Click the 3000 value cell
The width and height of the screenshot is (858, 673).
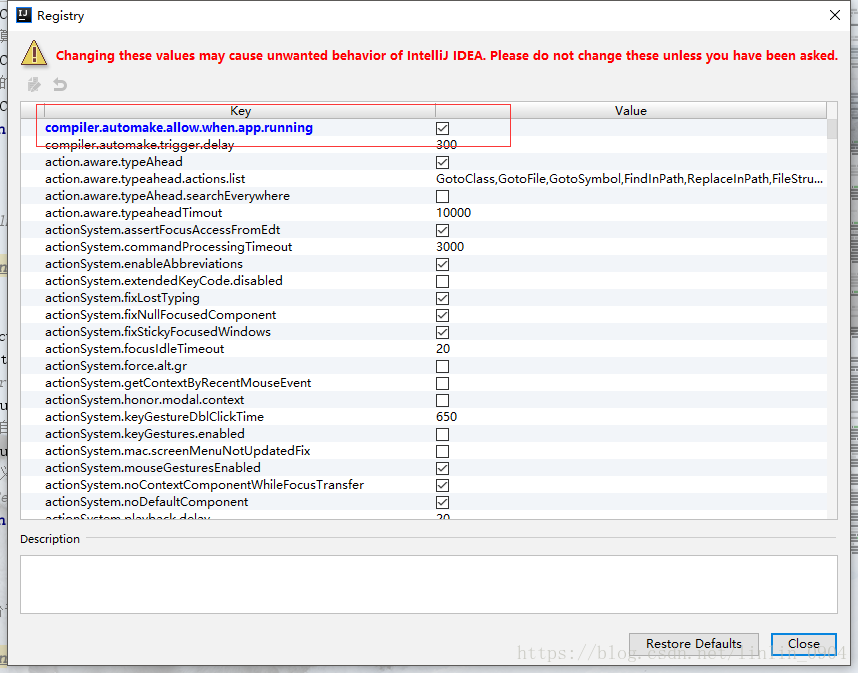point(450,247)
